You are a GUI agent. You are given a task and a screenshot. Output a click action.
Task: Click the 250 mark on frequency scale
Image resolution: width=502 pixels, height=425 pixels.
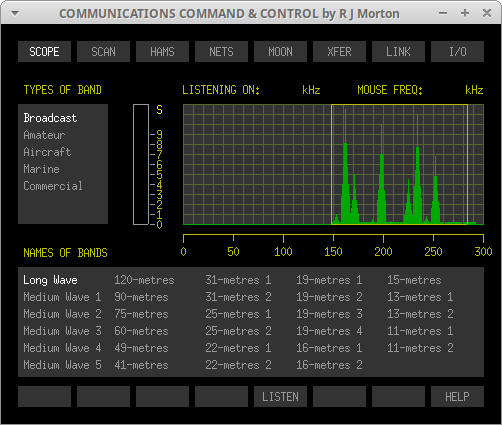433,252
